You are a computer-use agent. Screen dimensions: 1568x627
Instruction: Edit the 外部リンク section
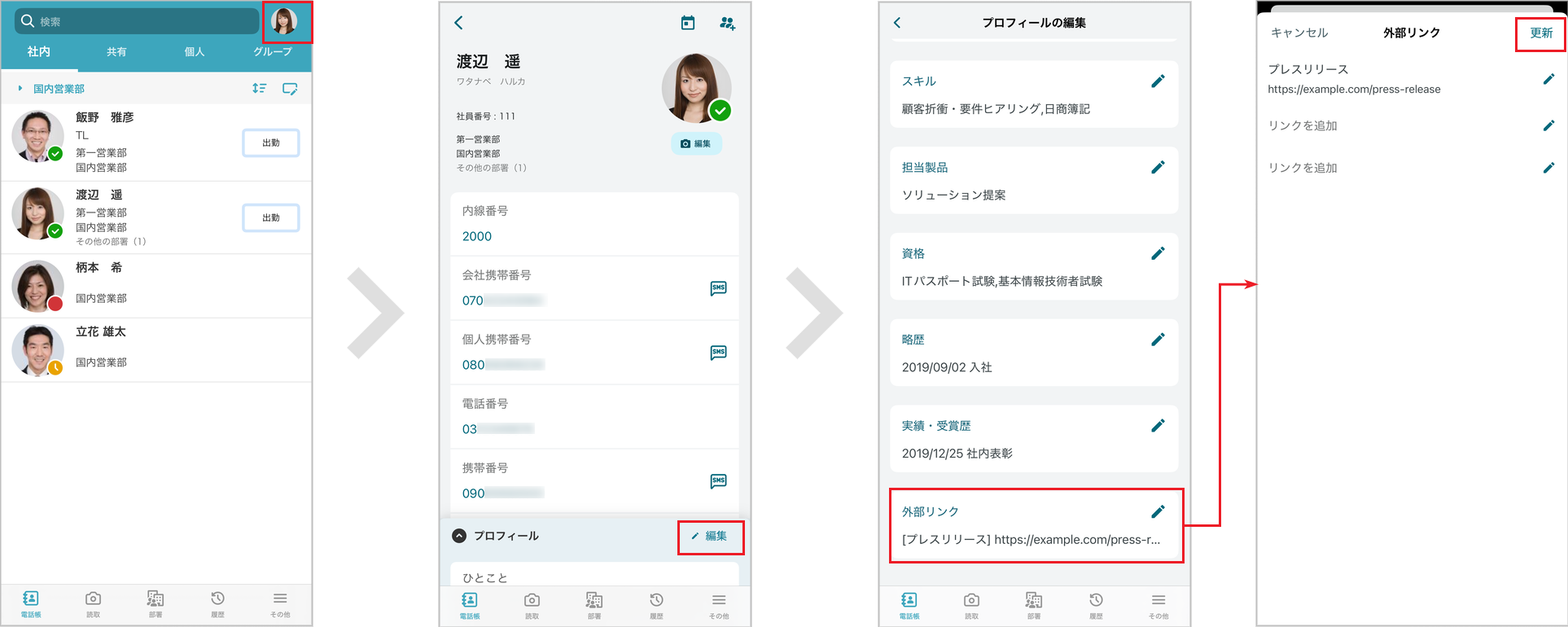pyautogui.click(x=1158, y=511)
